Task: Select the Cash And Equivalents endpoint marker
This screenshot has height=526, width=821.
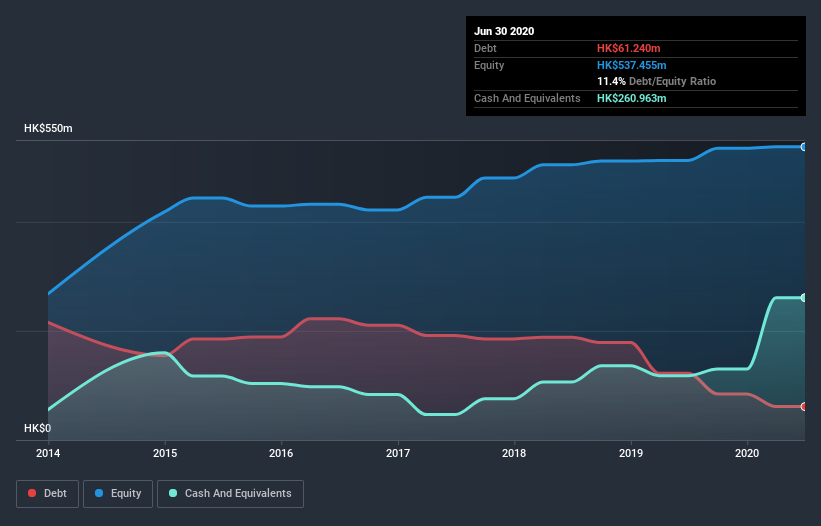Action: pyautogui.click(x=803, y=298)
